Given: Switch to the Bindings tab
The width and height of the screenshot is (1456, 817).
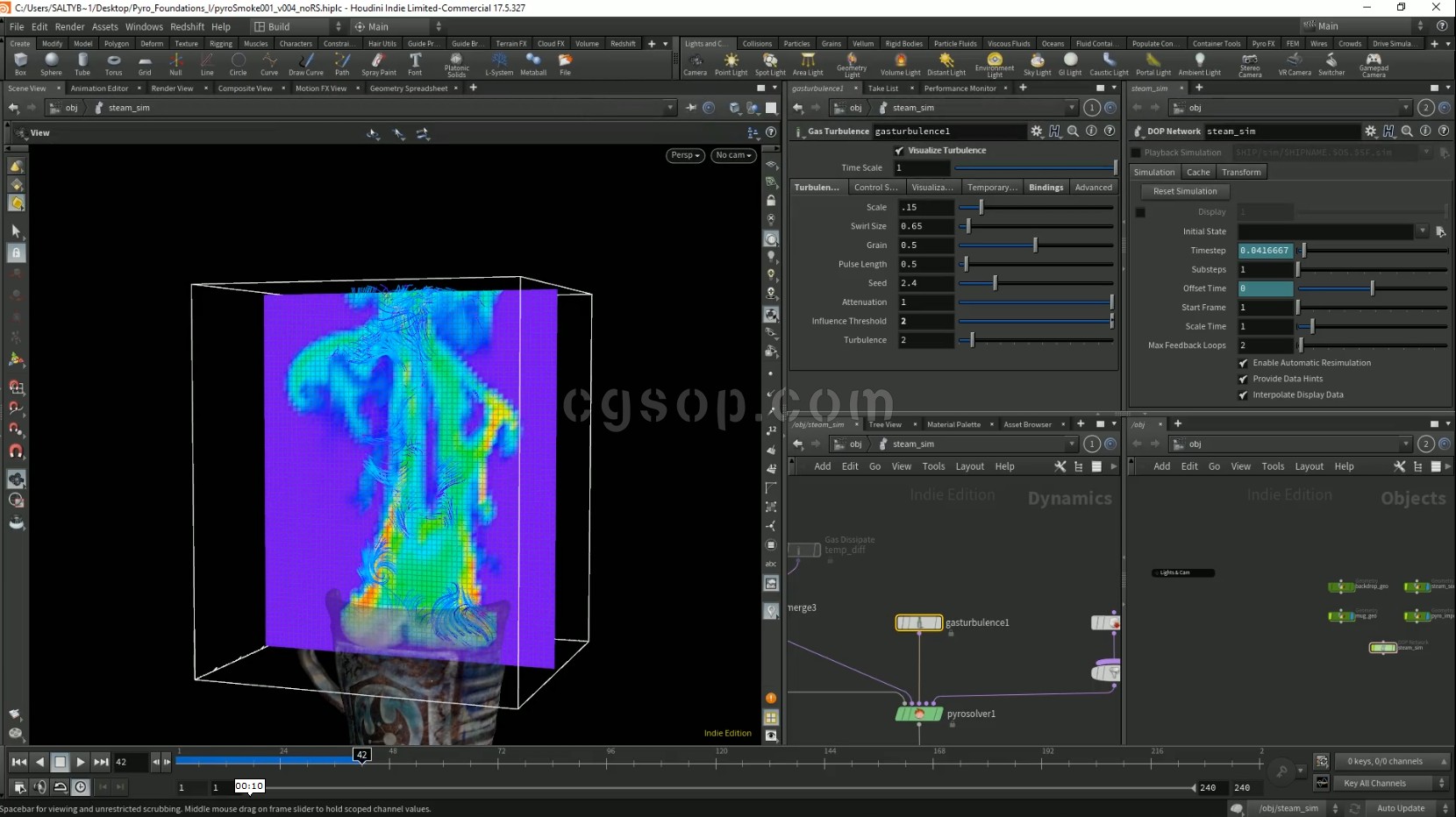Looking at the screenshot, I should pyautogui.click(x=1046, y=188).
